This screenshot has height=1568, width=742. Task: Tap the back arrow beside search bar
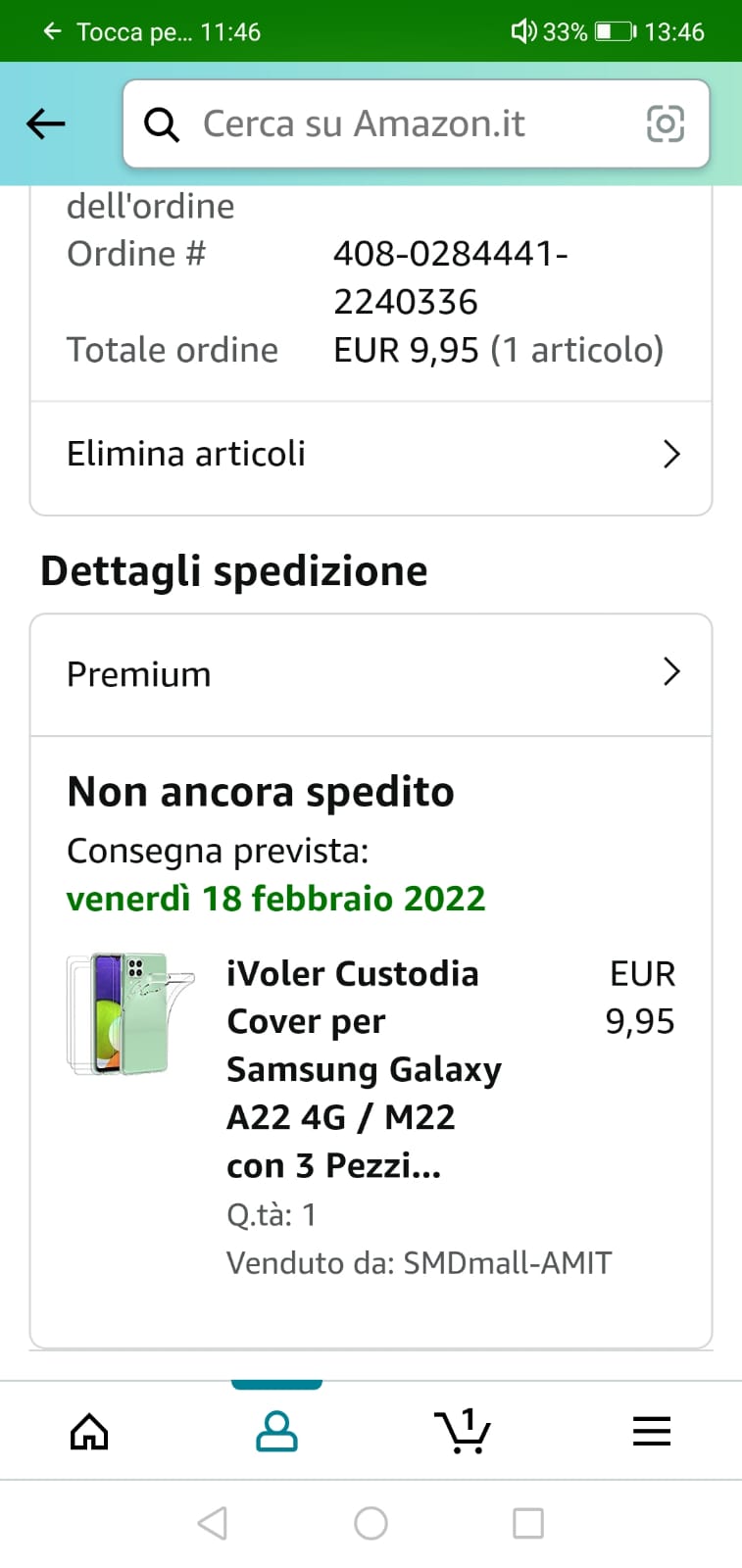(x=46, y=124)
